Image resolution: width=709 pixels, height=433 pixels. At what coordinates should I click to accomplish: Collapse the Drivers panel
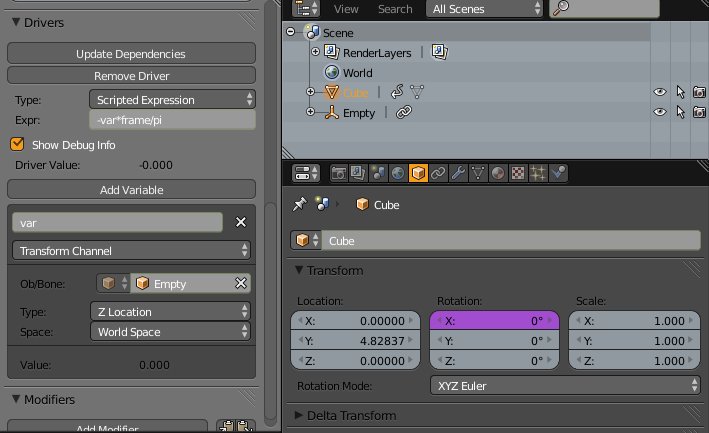16,22
